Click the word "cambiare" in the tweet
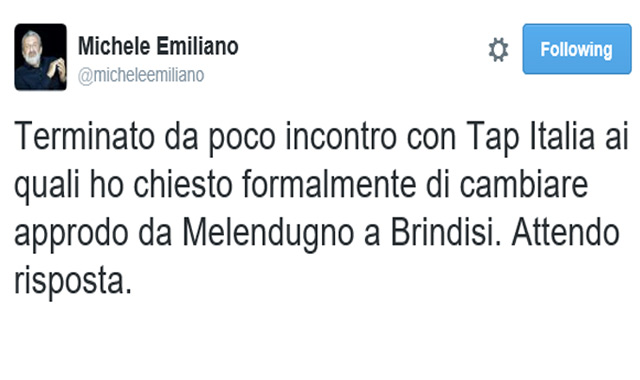This screenshot has width=640, height=380. [524, 184]
